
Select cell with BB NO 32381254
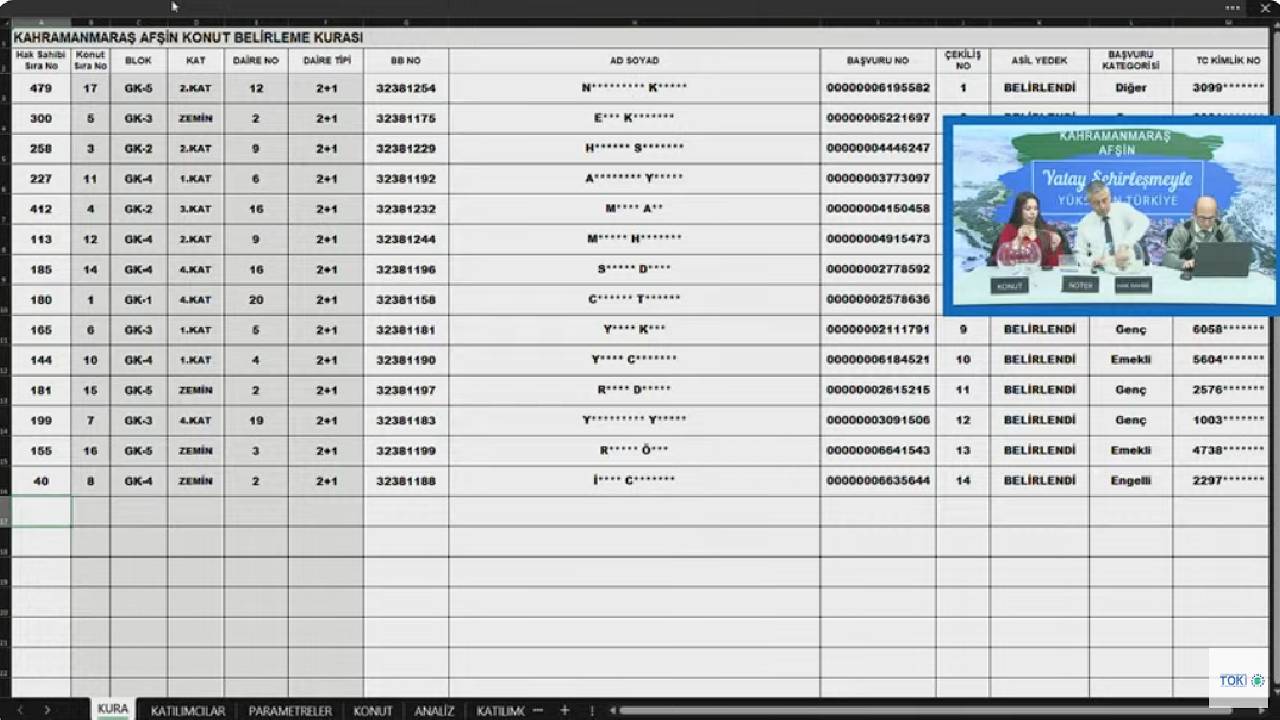point(406,88)
